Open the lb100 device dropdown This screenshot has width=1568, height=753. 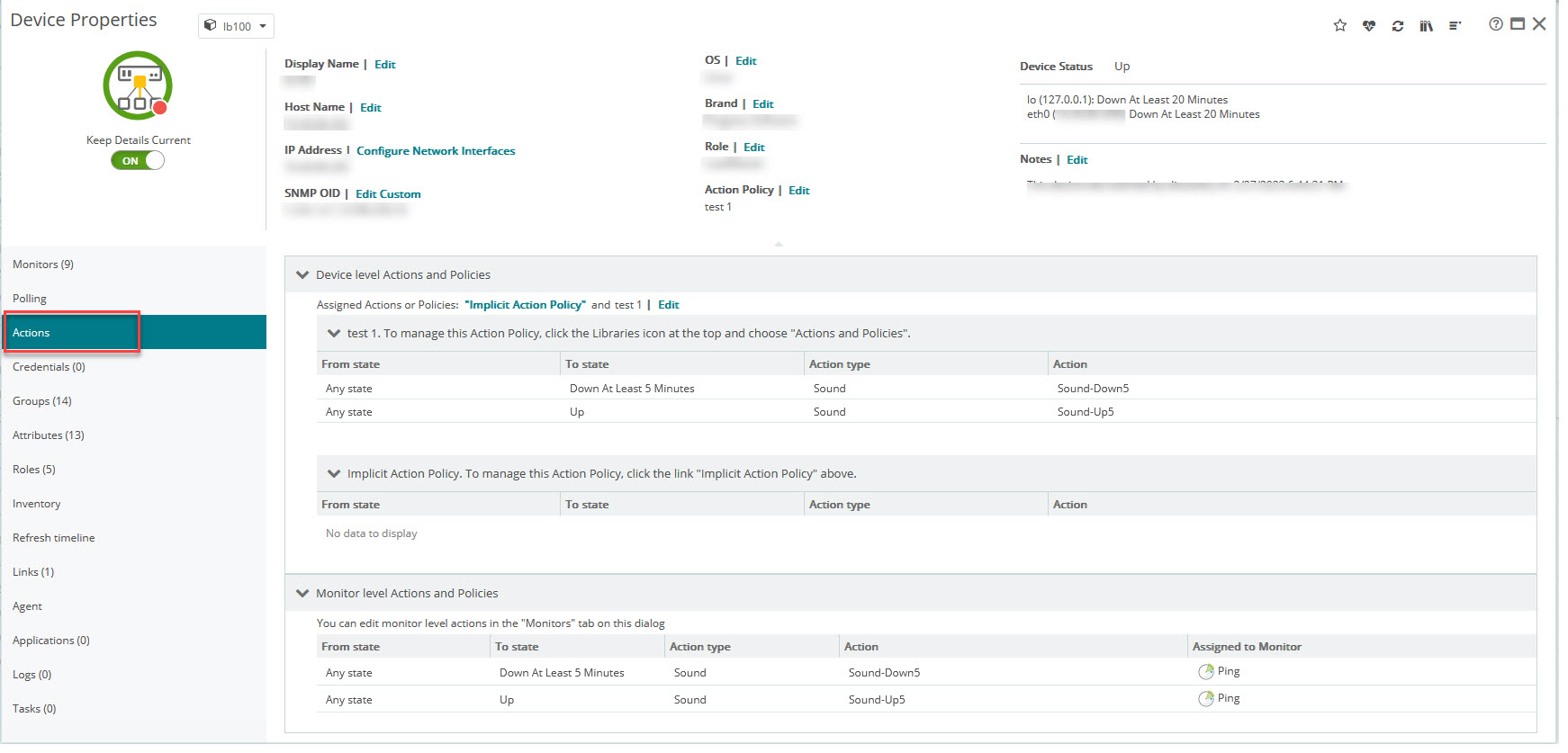pos(236,26)
